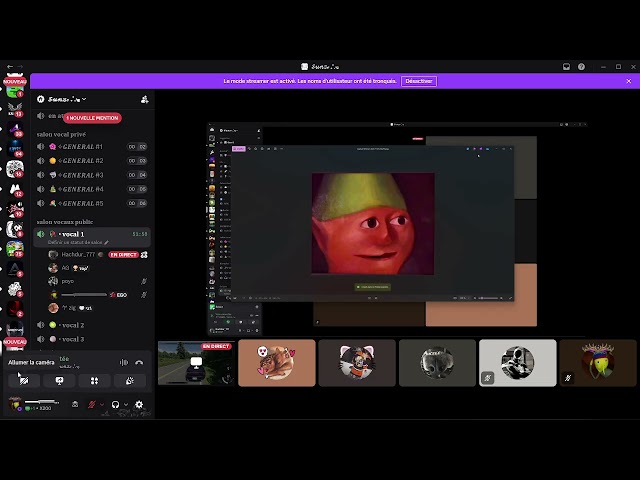The width and height of the screenshot is (640, 480).
Task: Collapse the salon vocaux public category
Action: [x=65, y=222]
